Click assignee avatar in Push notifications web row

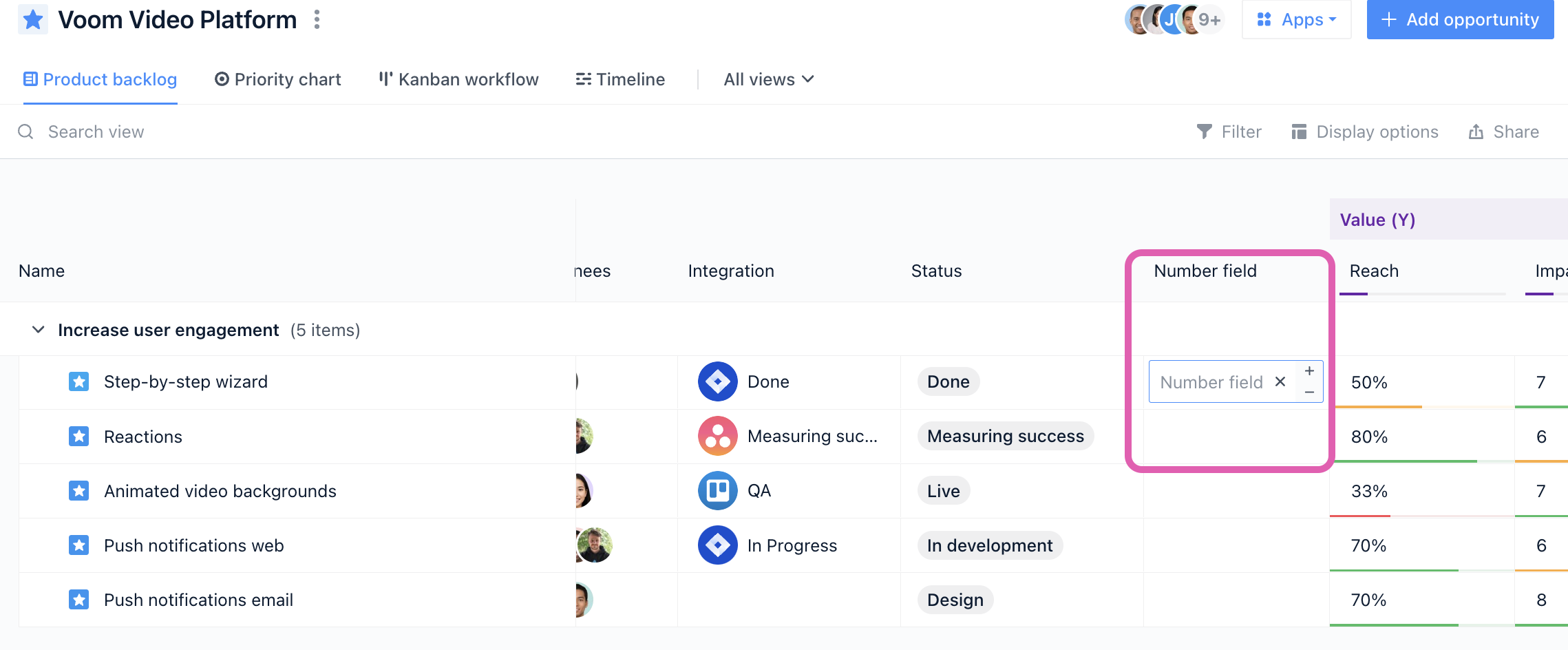pos(594,545)
